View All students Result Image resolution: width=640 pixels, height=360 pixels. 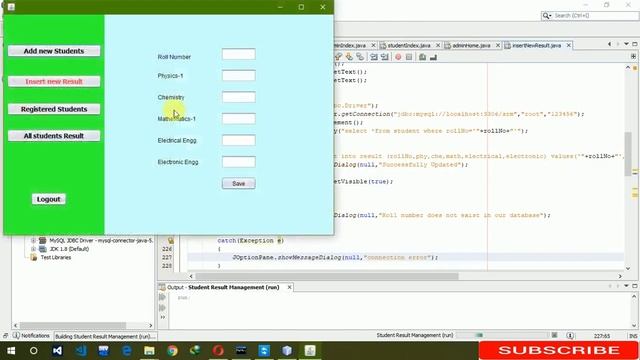click(x=54, y=136)
